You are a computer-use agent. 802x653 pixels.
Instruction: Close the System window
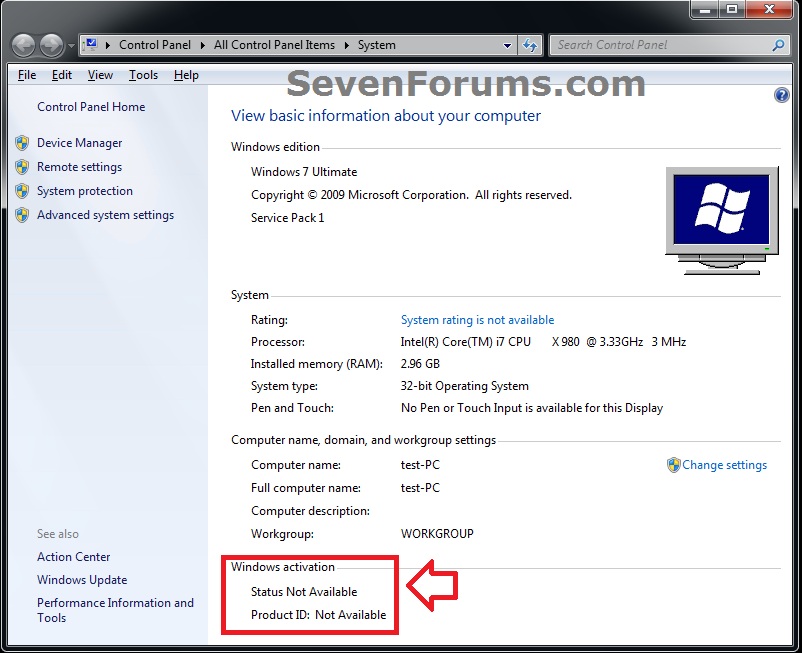769,9
